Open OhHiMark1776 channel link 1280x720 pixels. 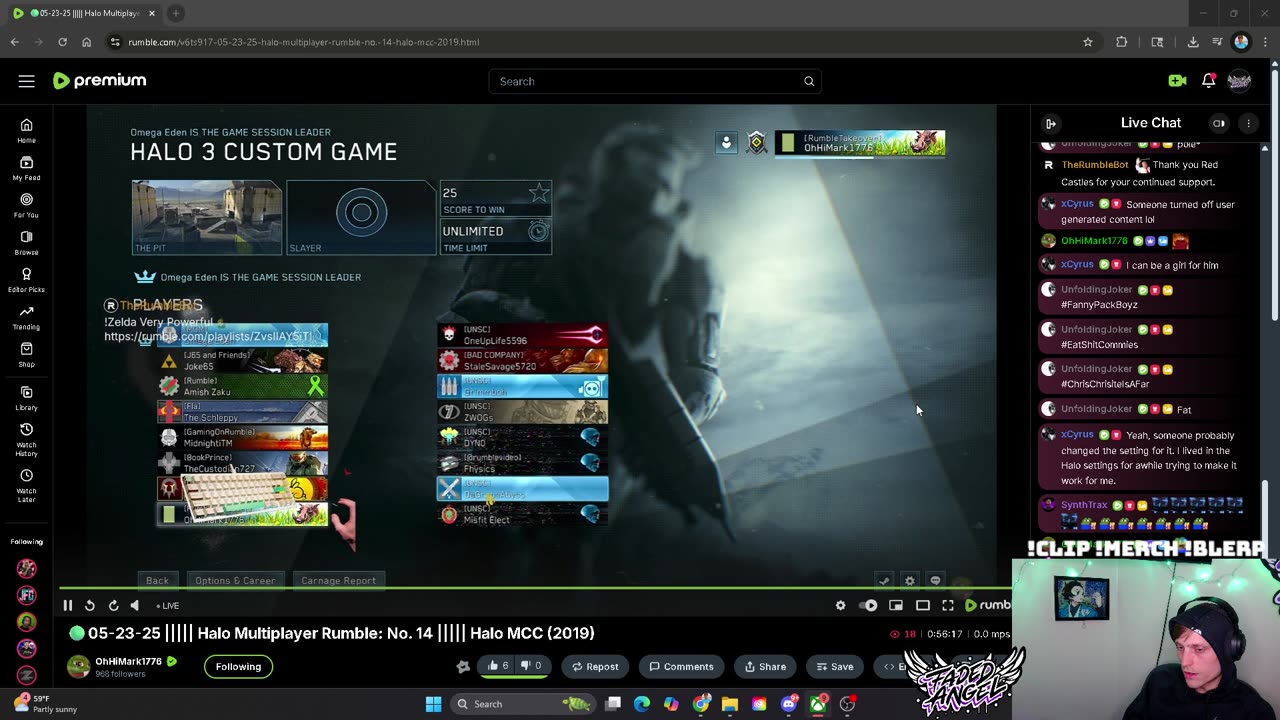tap(128, 661)
